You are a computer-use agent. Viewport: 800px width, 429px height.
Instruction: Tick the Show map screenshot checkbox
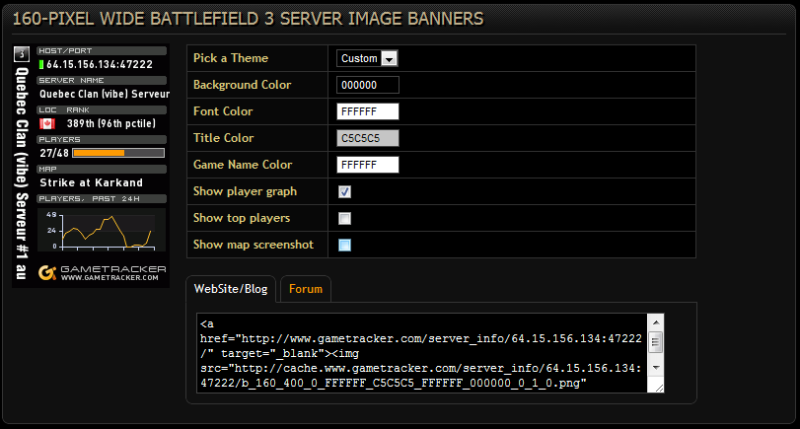pos(345,245)
